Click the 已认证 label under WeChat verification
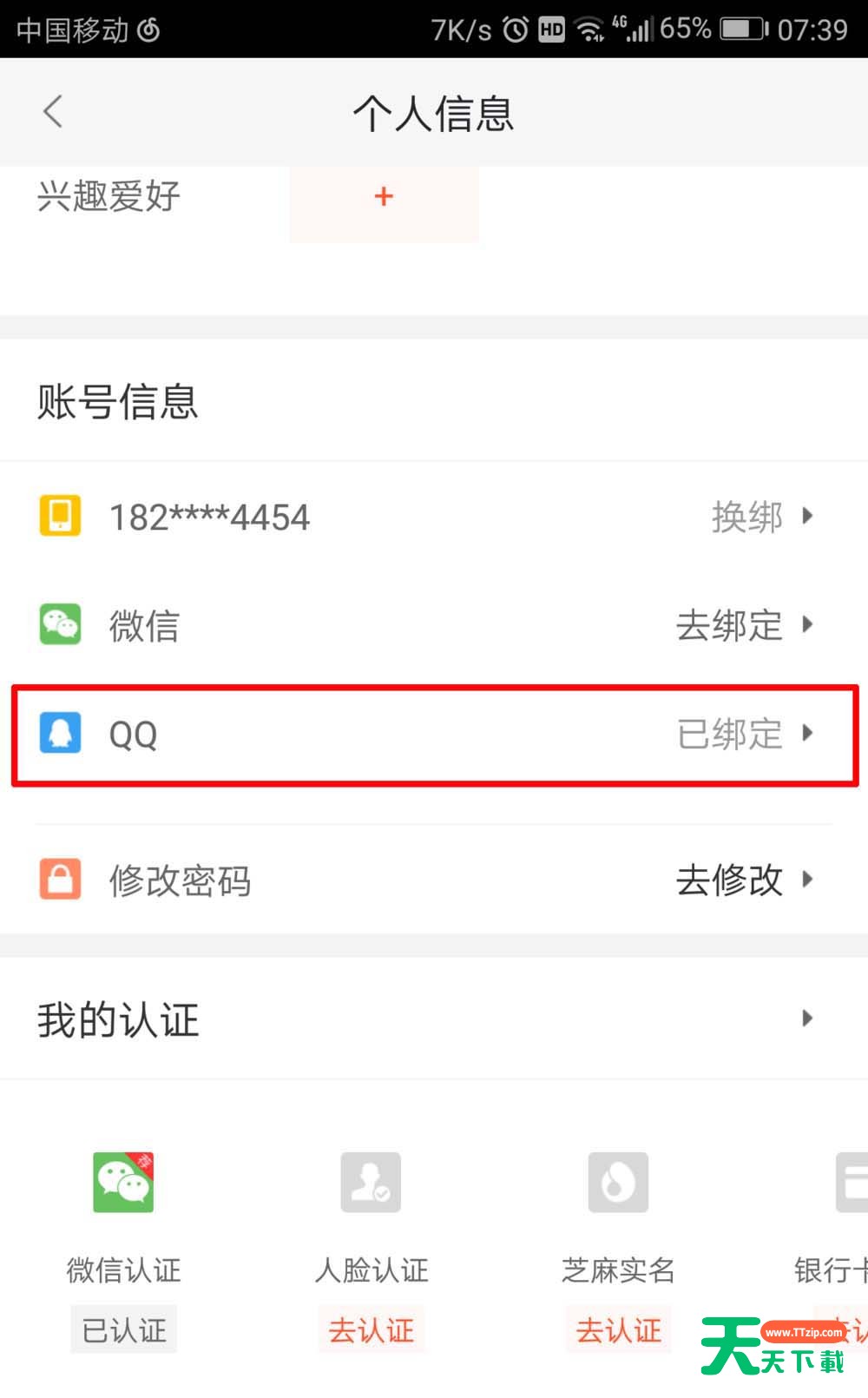868x1398 pixels. [x=122, y=1329]
